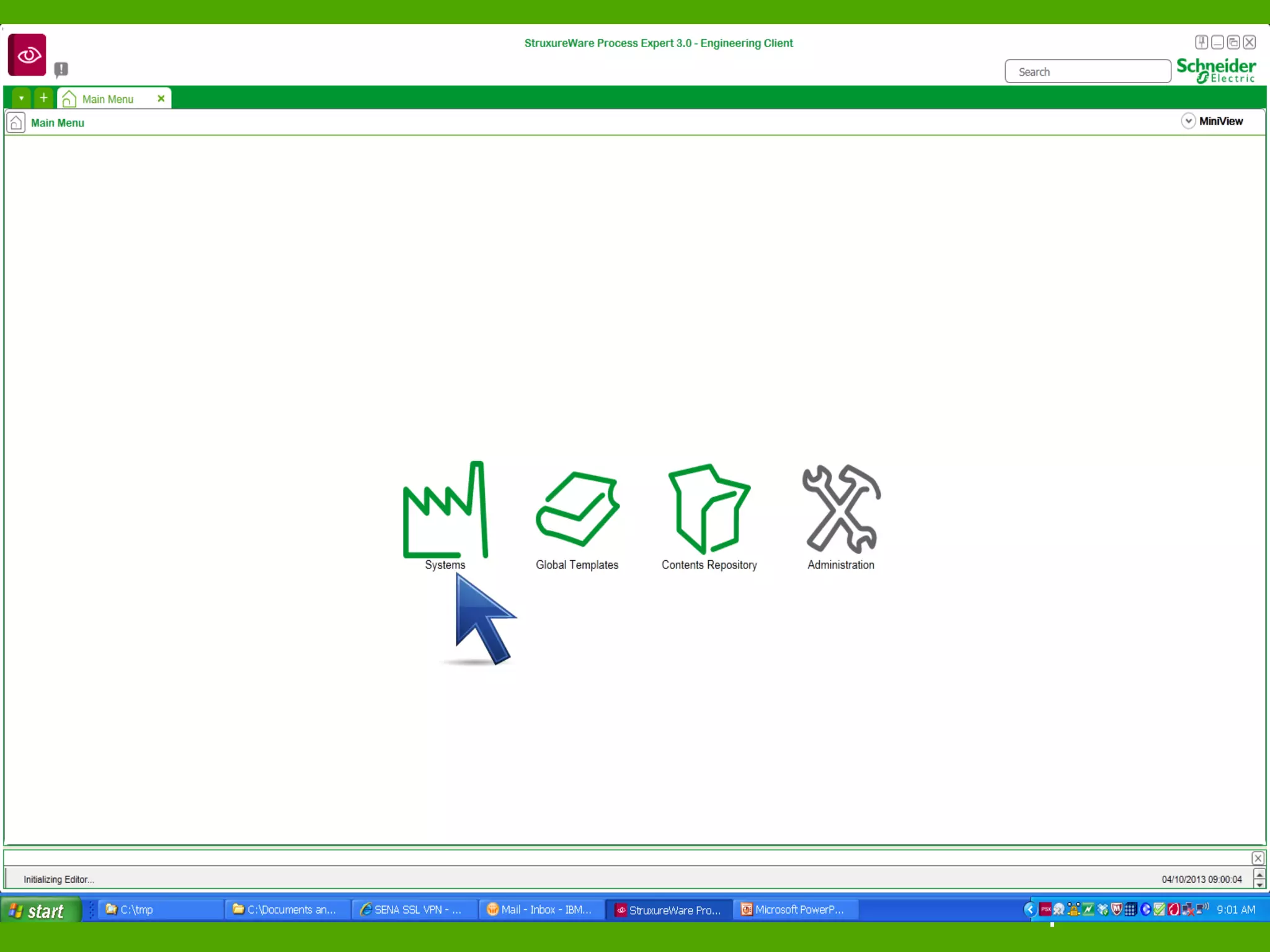The width and height of the screenshot is (1270, 952).
Task: Open Contents Repository box icon
Action: coord(709,509)
